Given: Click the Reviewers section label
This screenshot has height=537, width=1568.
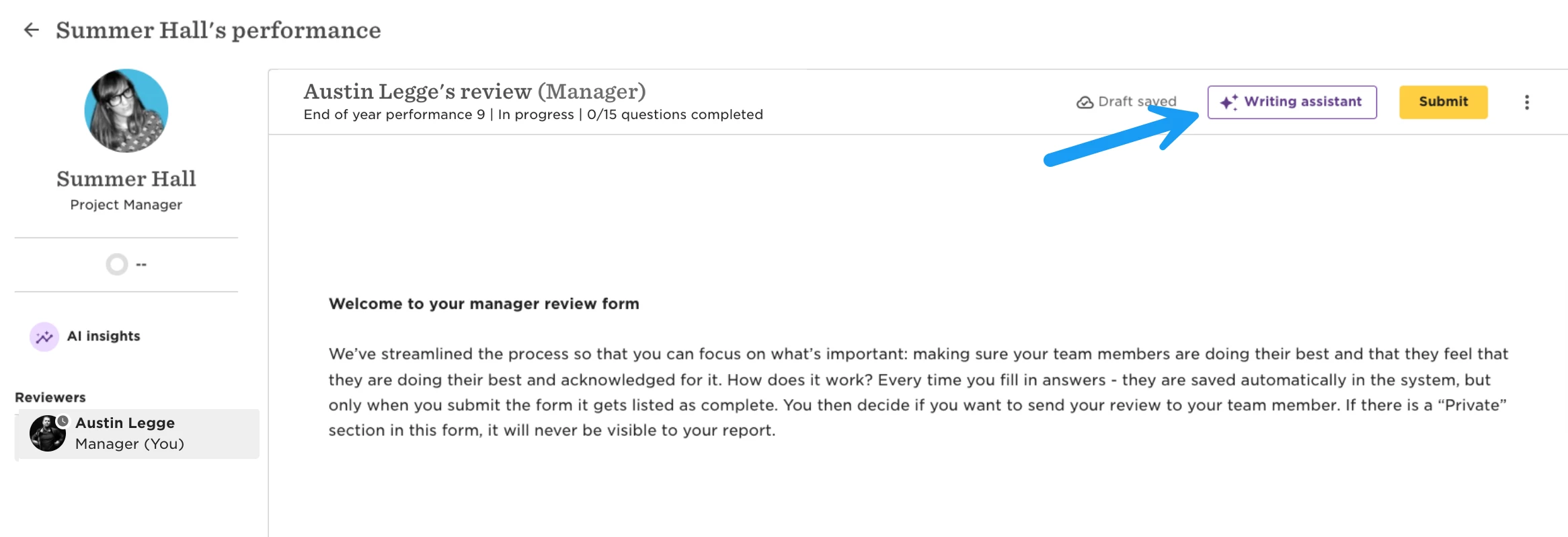Looking at the screenshot, I should click(50, 398).
